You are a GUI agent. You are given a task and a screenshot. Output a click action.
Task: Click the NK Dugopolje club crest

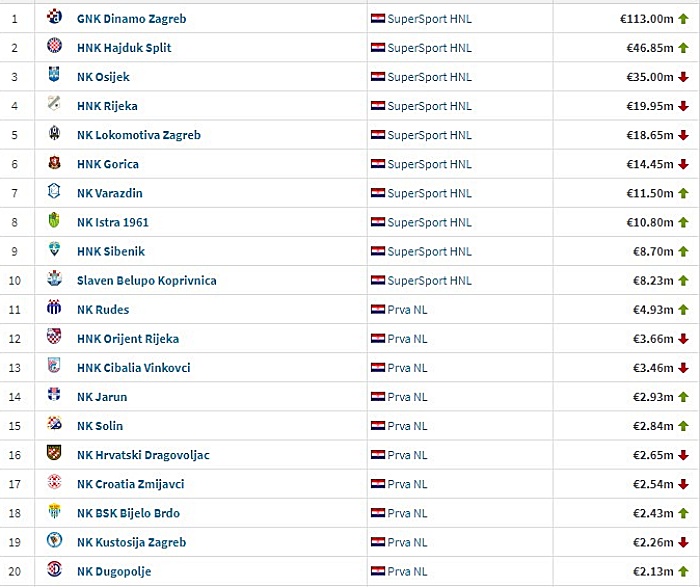[54, 569]
